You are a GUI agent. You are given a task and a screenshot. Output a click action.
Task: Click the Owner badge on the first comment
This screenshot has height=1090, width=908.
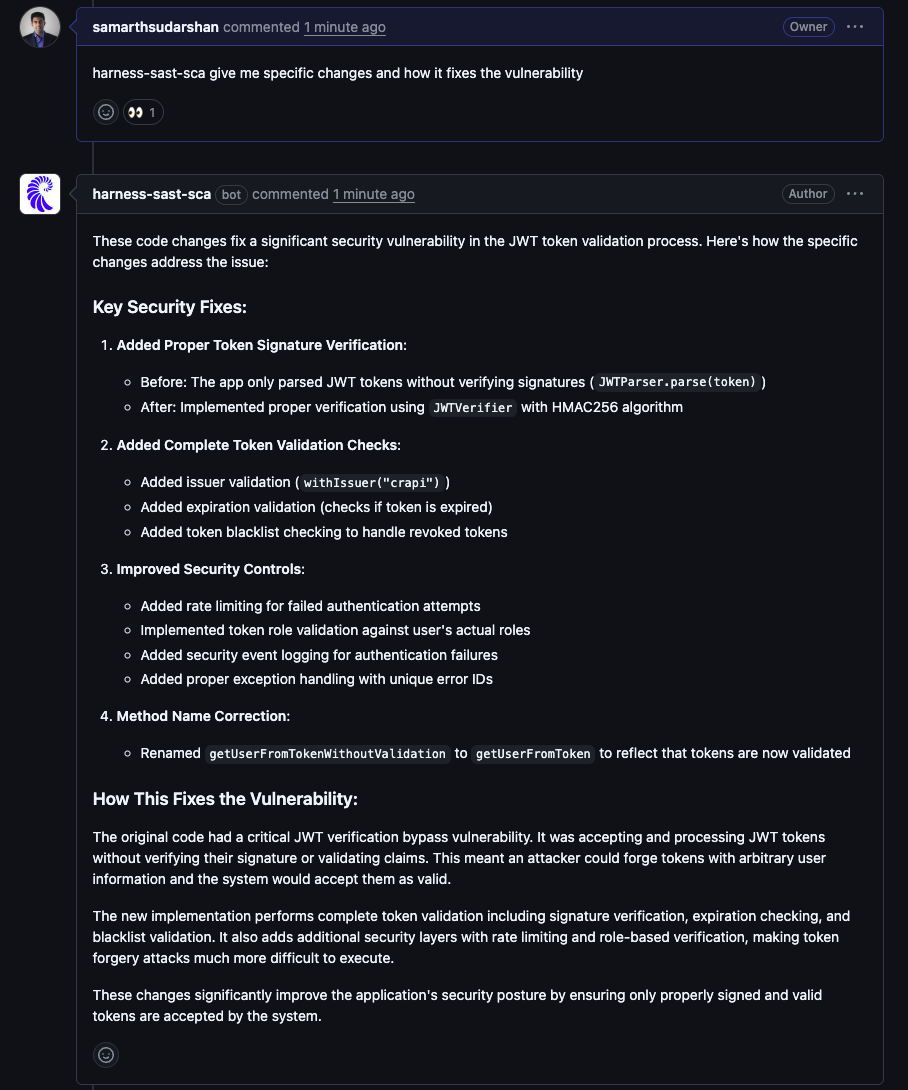(808, 27)
